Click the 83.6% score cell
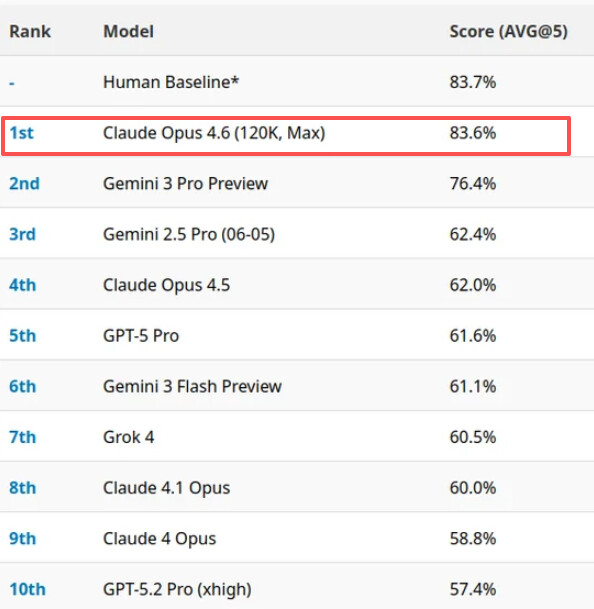This screenshot has width=594, height=609. [473, 133]
